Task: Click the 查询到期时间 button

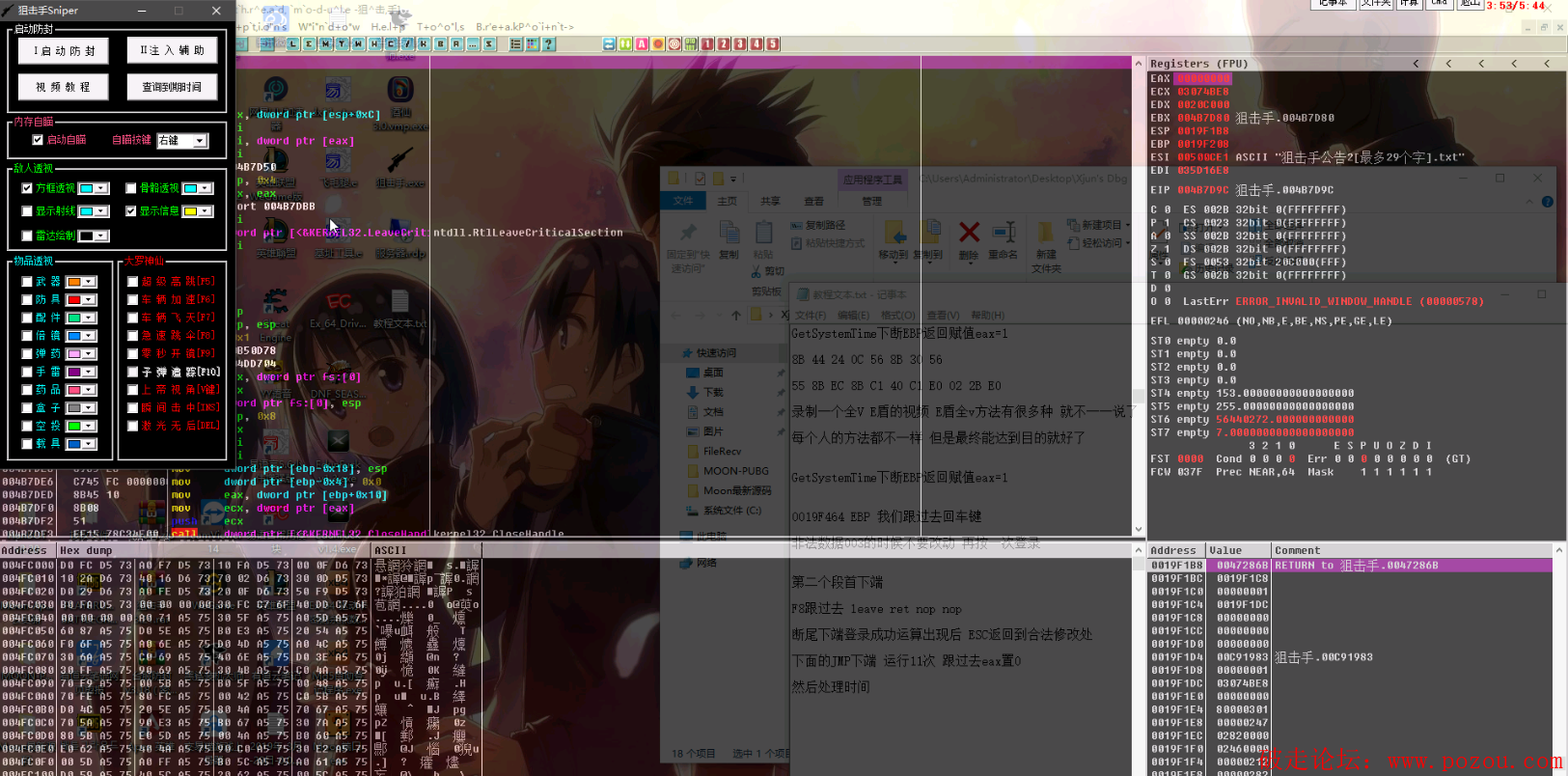Action: tap(172, 87)
